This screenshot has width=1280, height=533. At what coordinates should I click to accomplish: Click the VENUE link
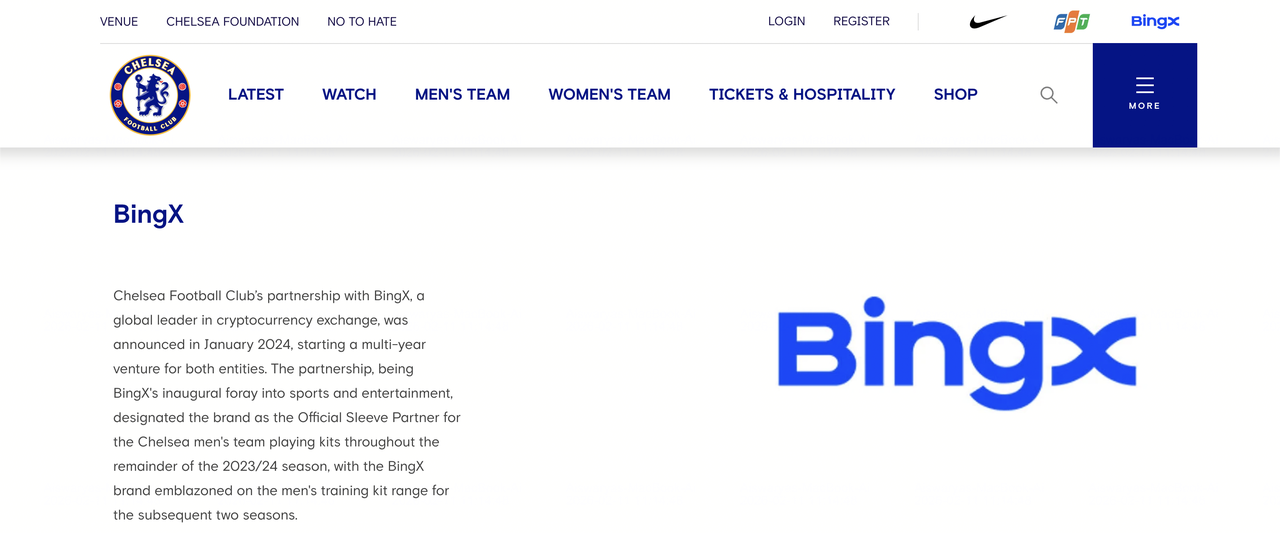(119, 21)
